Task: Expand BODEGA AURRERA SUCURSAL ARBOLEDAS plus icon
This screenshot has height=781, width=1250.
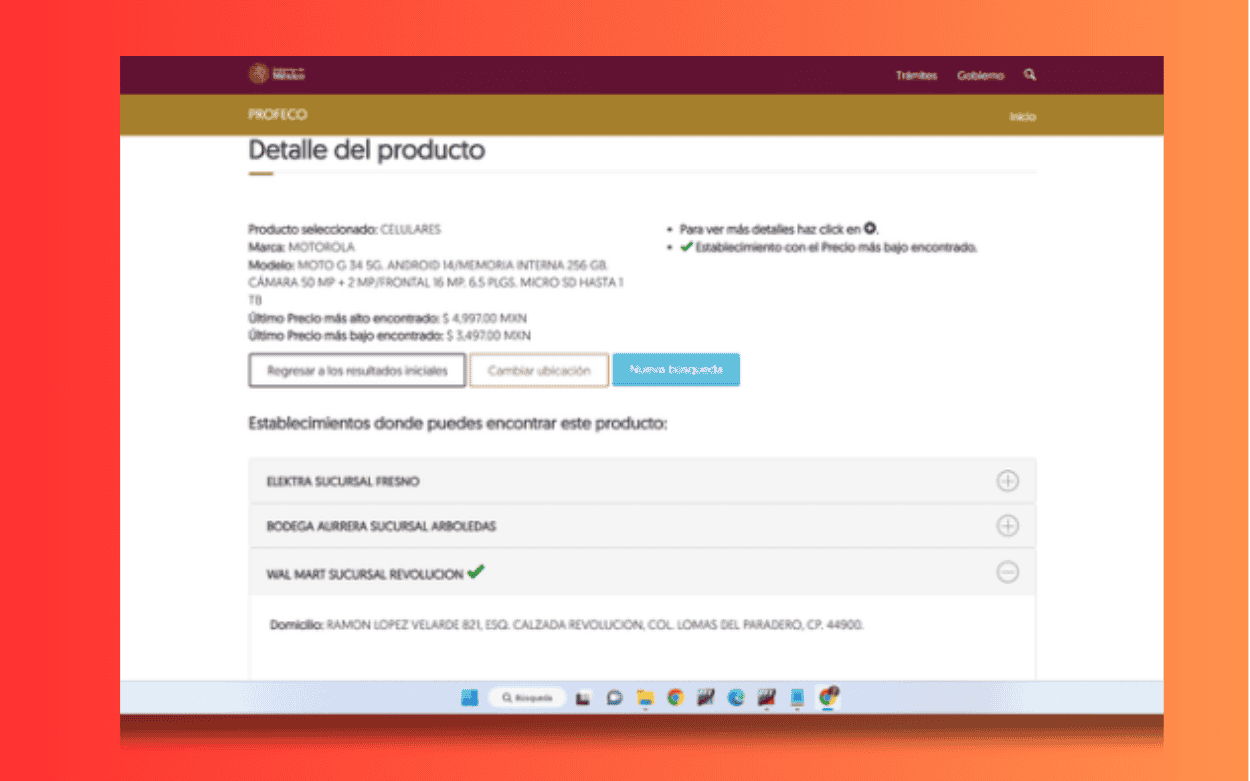Action: [x=1007, y=526]
